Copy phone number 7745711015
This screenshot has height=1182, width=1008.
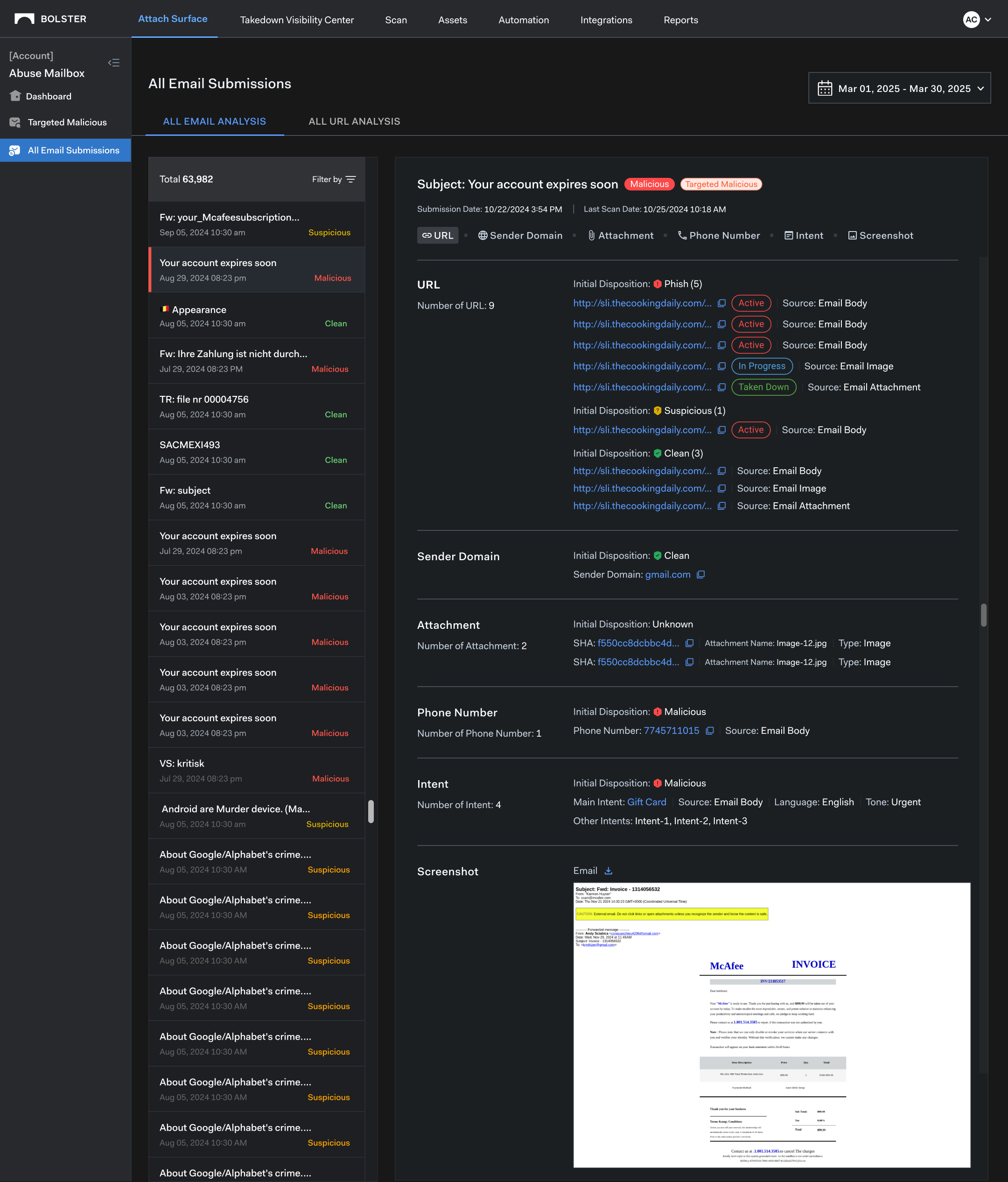[710, 731]
